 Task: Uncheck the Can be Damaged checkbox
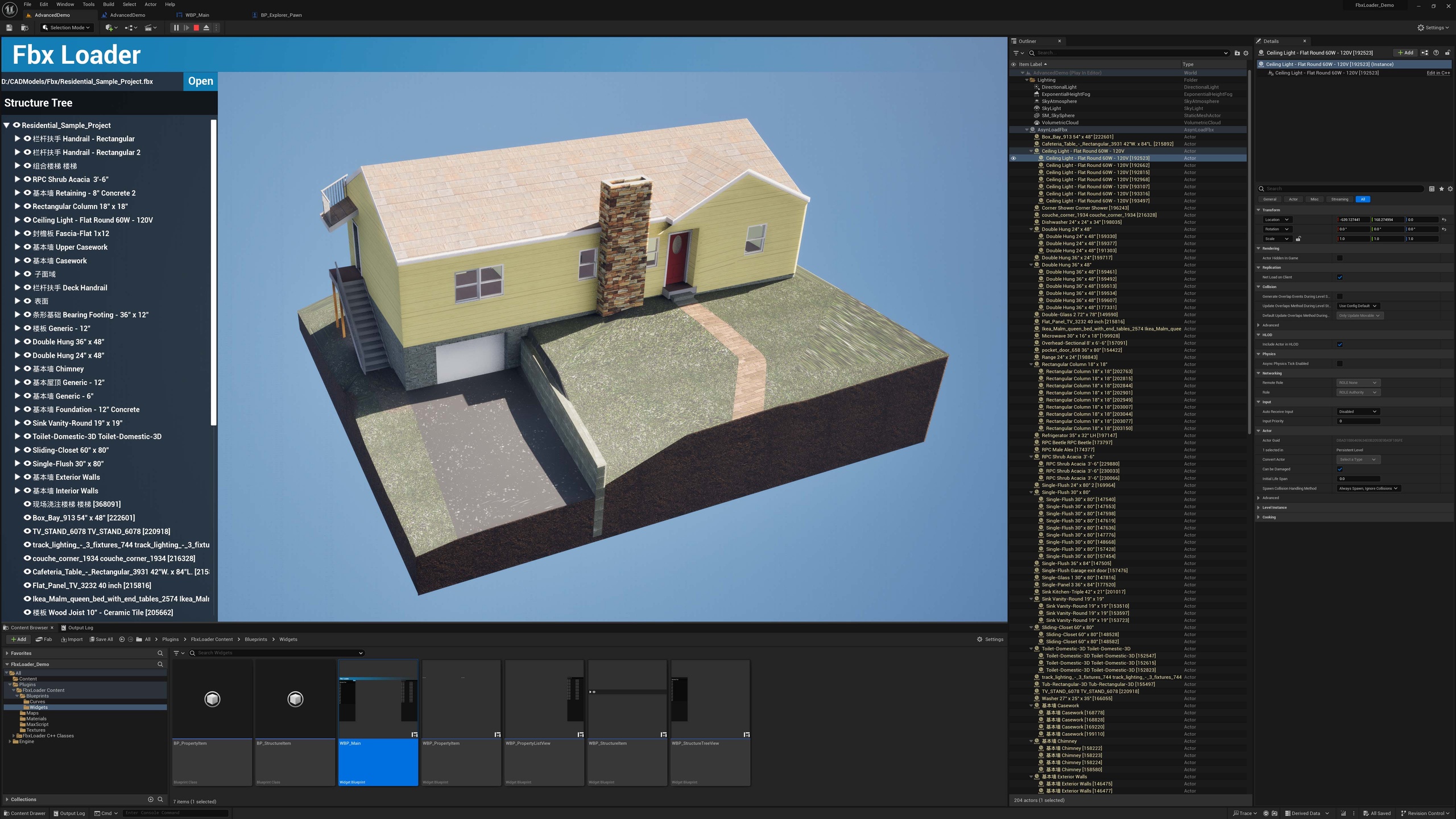point(1339,469)
